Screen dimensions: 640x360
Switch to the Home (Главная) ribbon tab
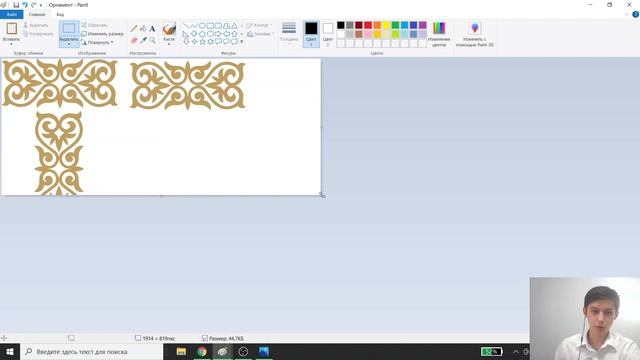[x=37, y=14]
